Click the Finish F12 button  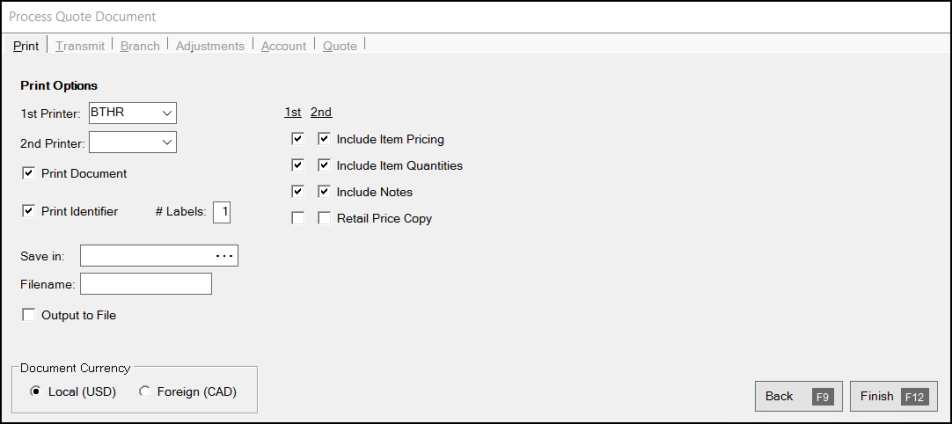coord(894,397)
